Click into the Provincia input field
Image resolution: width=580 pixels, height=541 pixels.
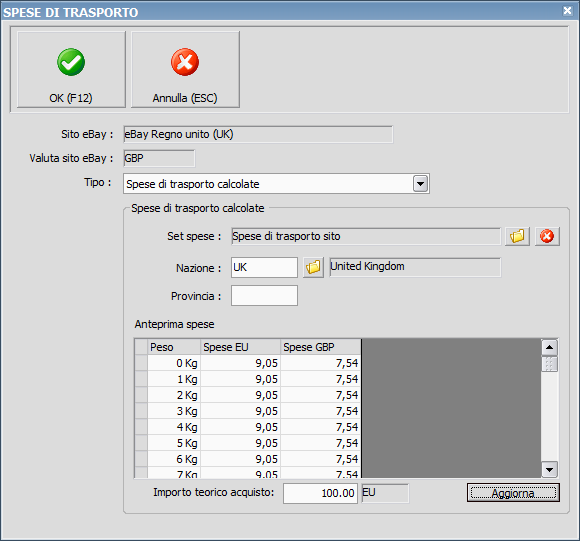[264, 295]
